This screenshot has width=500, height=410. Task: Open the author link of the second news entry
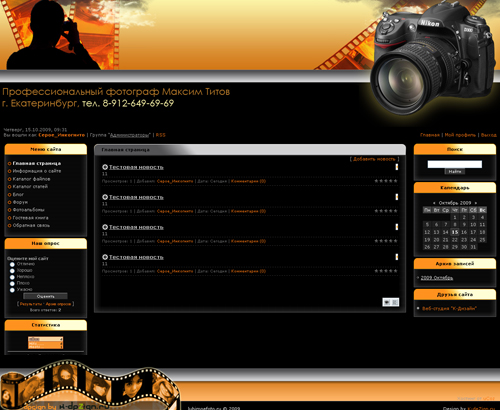(x=175, y=211)
